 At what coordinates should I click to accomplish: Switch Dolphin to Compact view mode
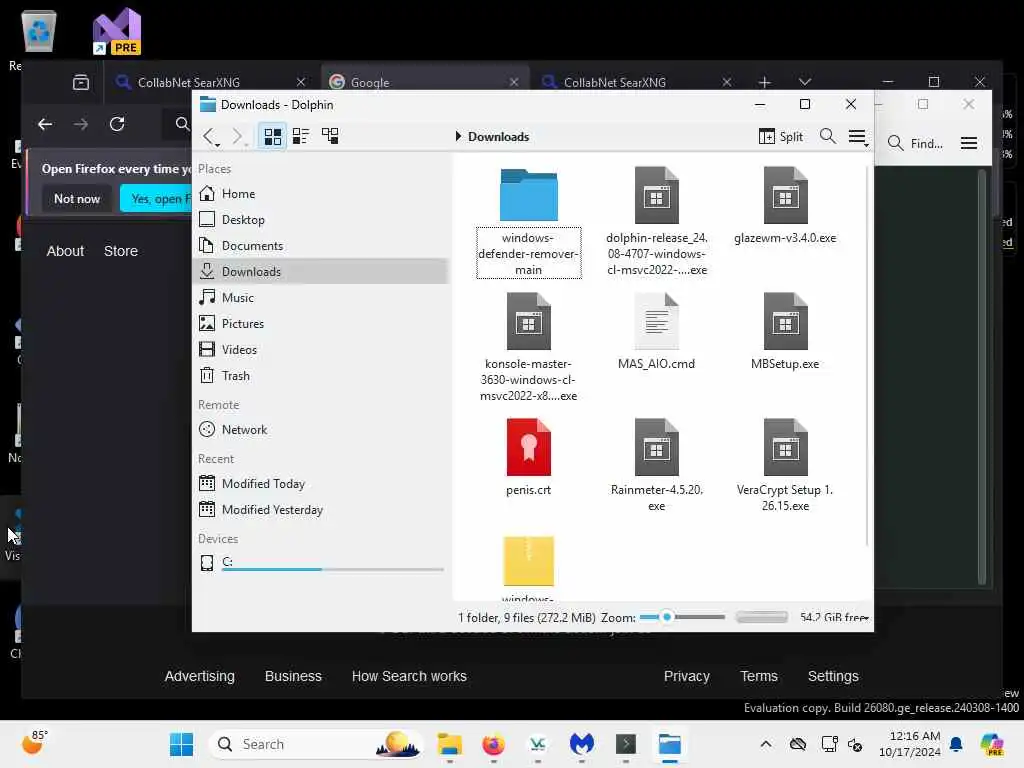coord(301,136)
